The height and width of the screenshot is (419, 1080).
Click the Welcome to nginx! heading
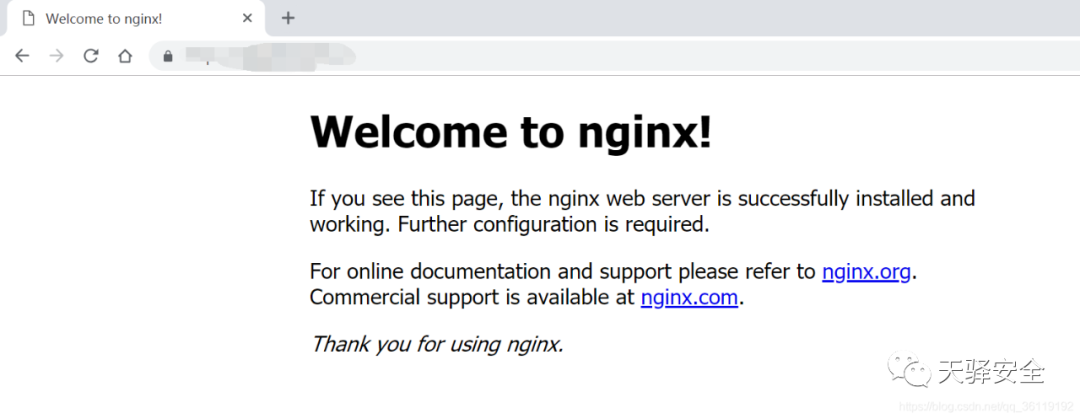point(511,131)
